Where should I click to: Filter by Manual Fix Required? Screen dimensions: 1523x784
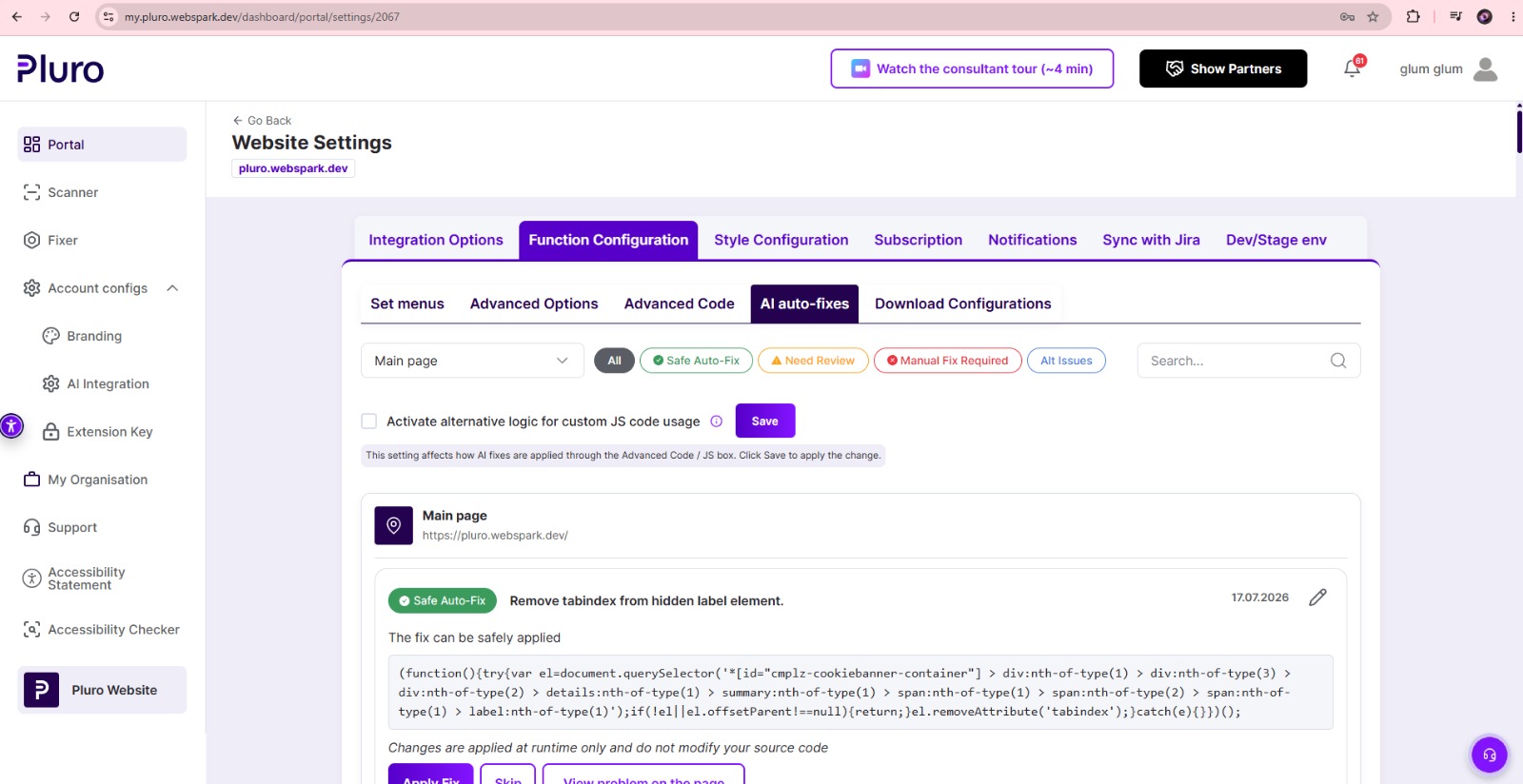click(x=947, y=361)
